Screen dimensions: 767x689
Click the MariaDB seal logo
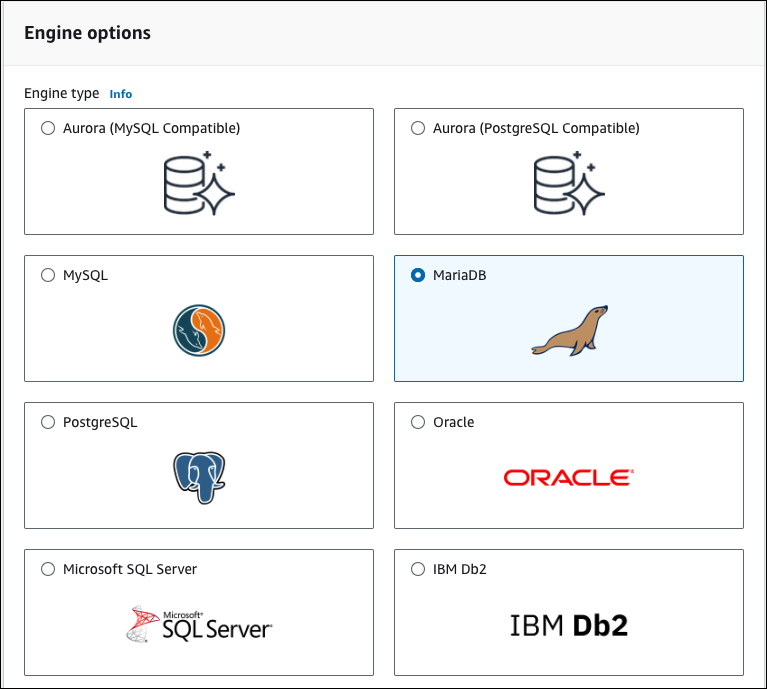[569, 332]
